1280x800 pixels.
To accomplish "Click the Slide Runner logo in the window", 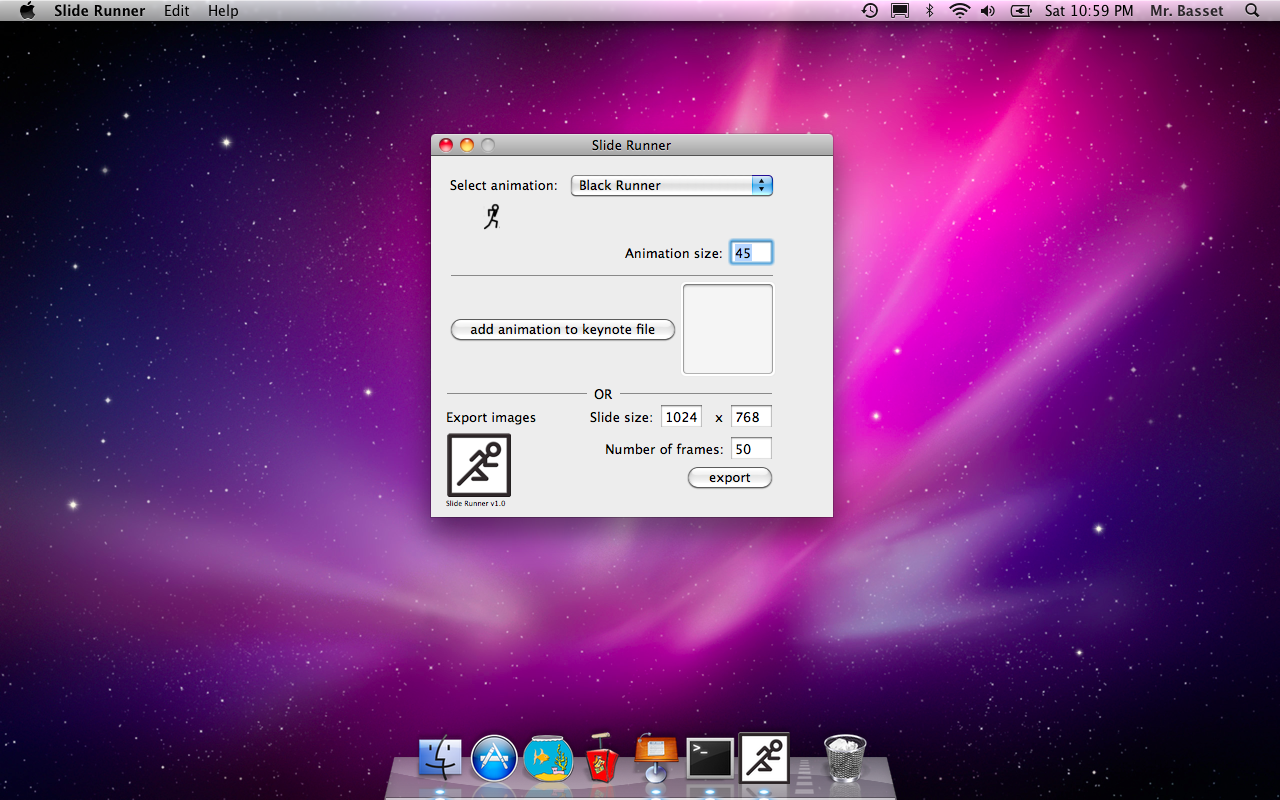I will (x=479, y=465).
